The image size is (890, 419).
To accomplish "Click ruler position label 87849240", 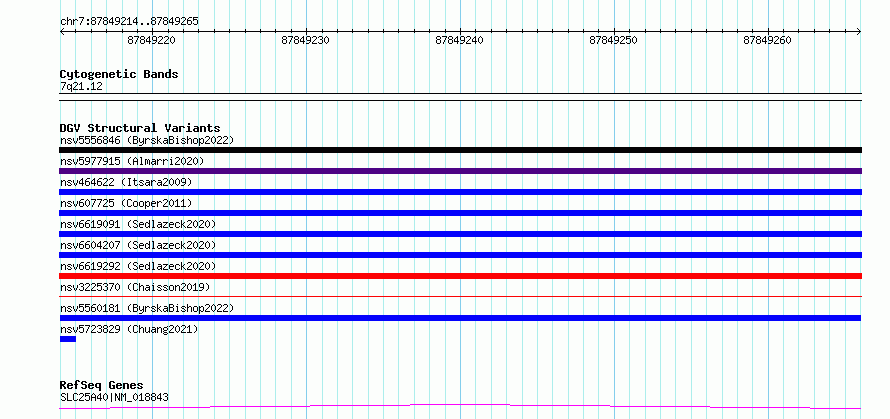I will click(x=460, y=40).
